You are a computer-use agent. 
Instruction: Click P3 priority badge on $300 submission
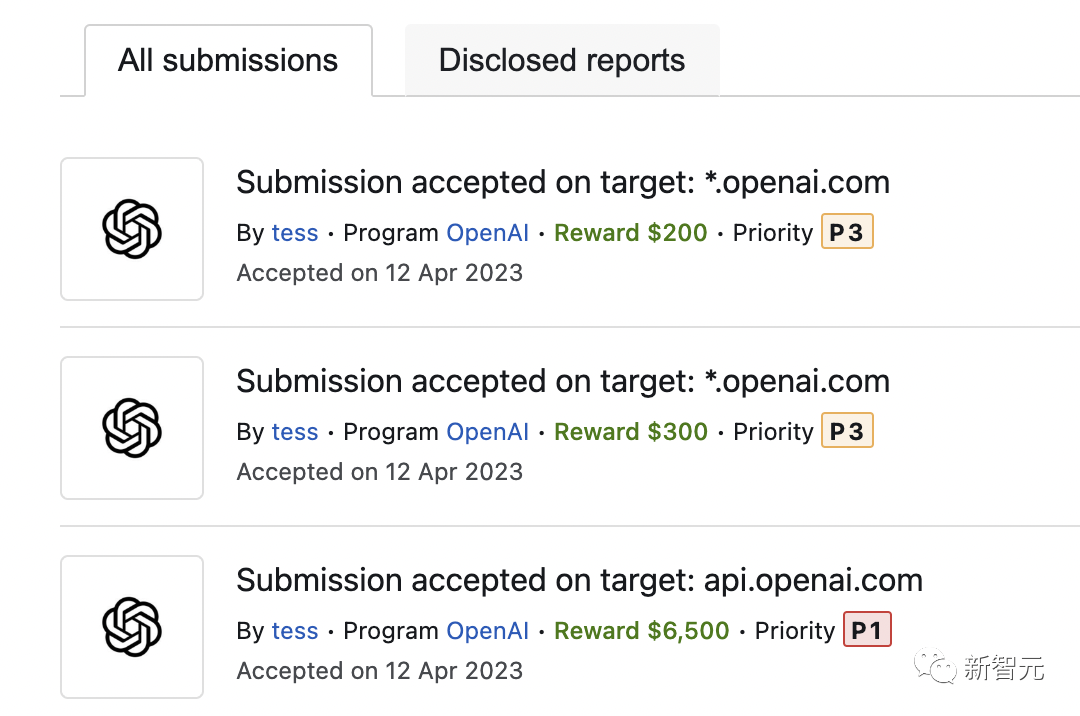pos(847,432)
